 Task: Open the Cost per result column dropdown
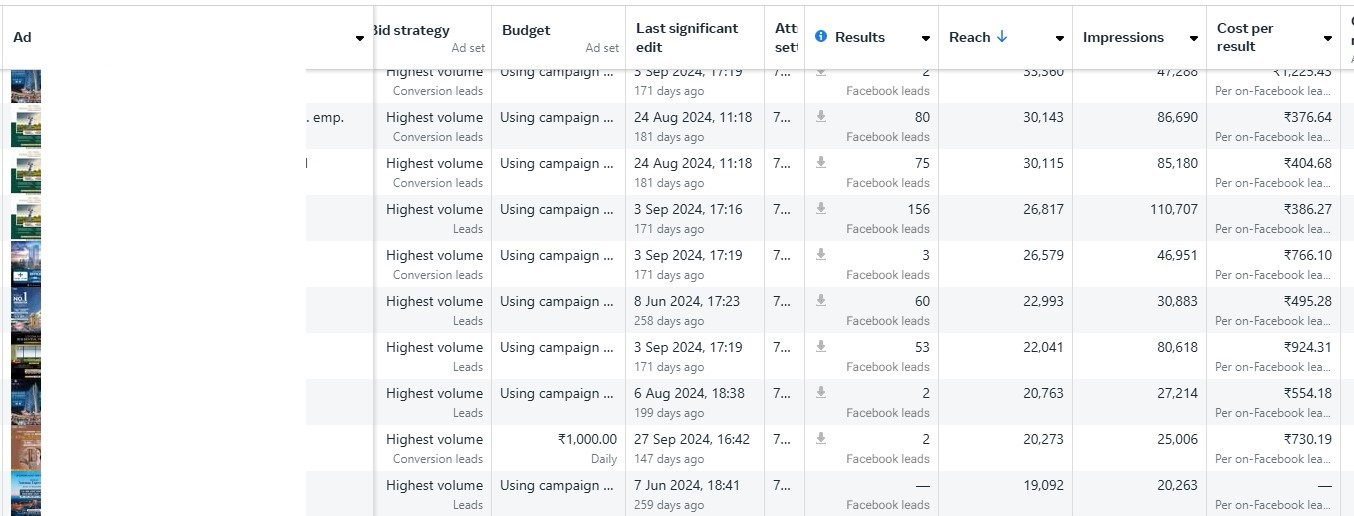click(x=1327, y=38)
